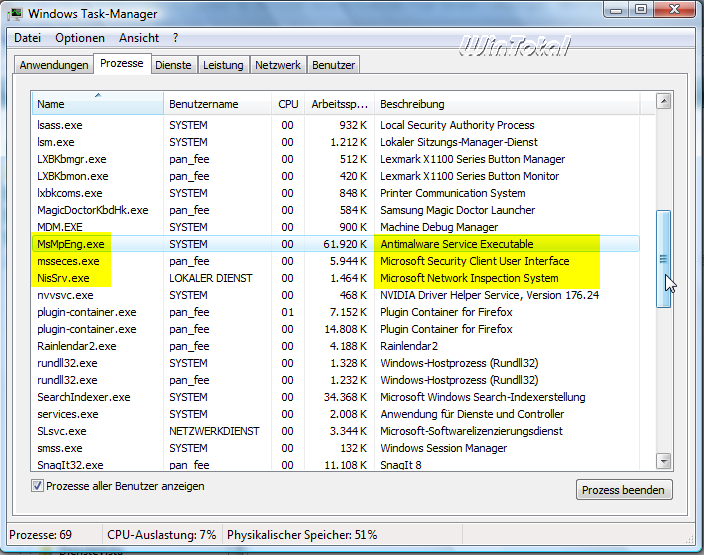
Task: Select plugin-container.exe using 14.808 K
Action: 336,330
